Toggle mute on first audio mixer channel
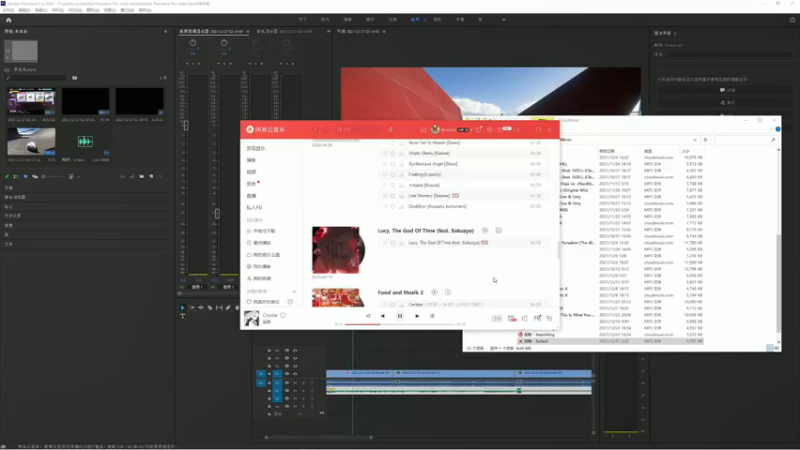 (x=187, y=64)
